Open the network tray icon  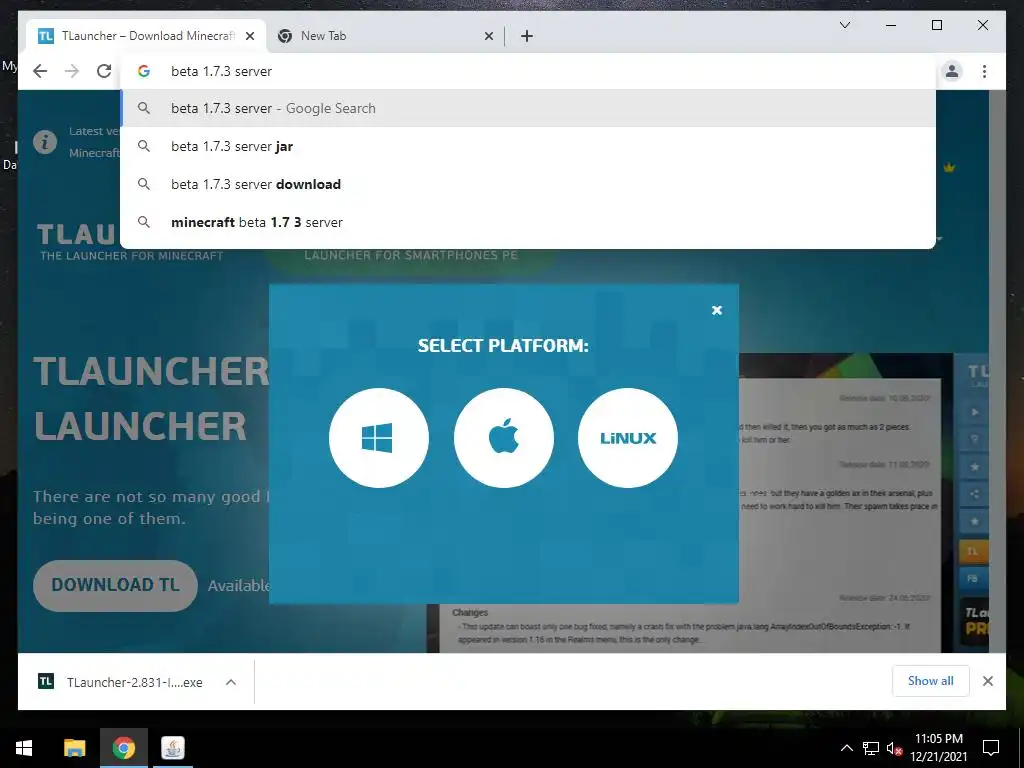tap(871, 748)
